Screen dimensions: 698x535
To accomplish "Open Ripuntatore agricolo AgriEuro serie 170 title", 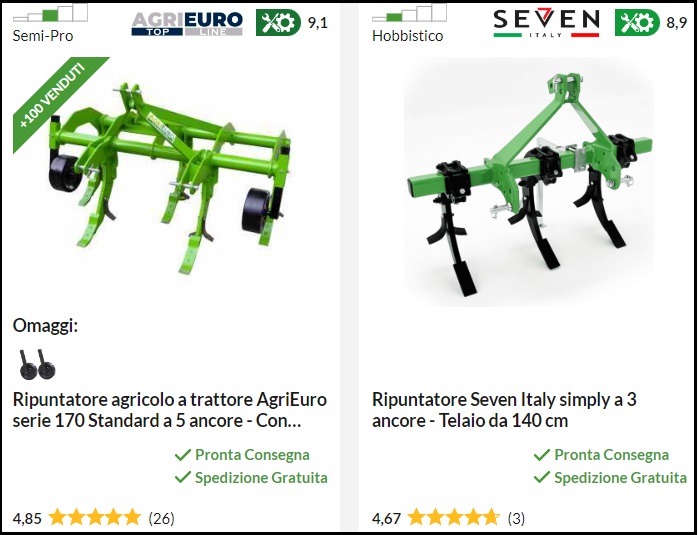I will (170, 410).
